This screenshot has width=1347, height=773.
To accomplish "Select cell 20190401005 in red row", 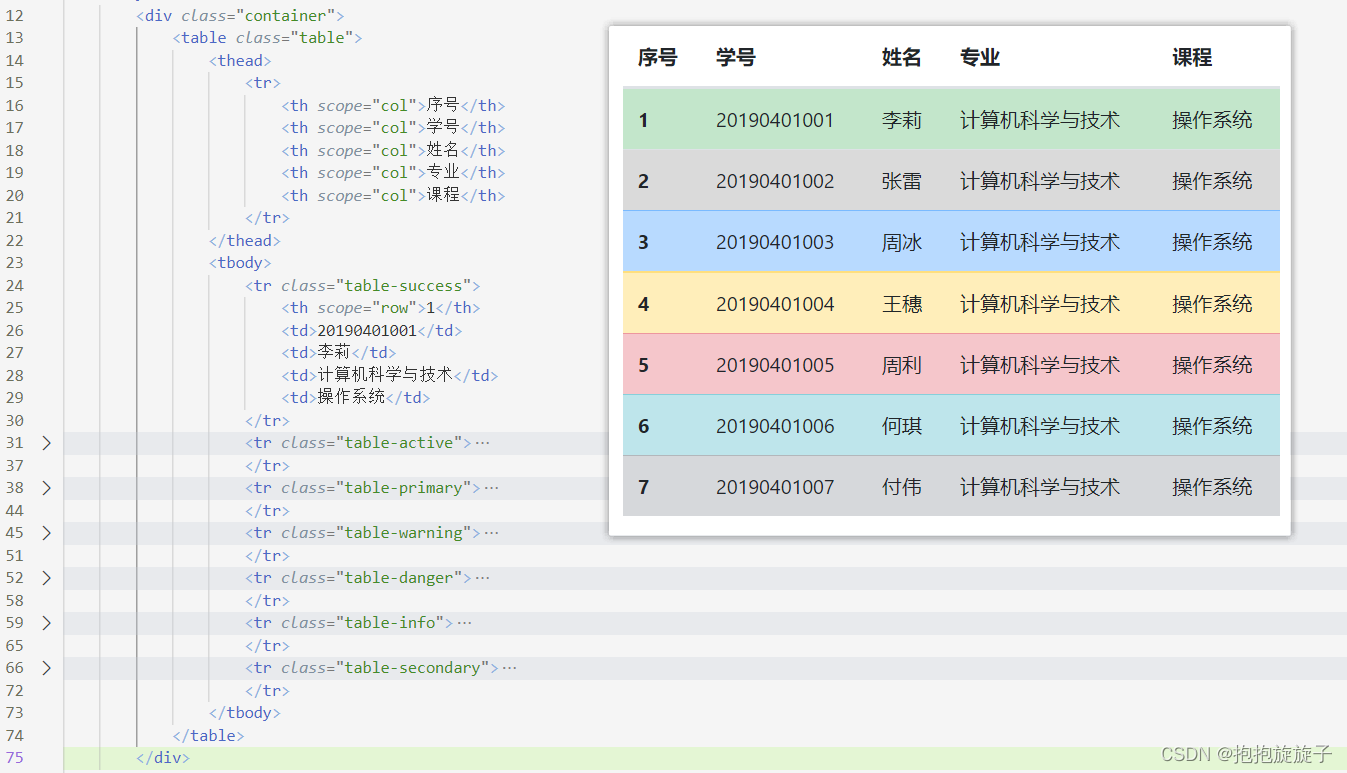I will [775, 365].
